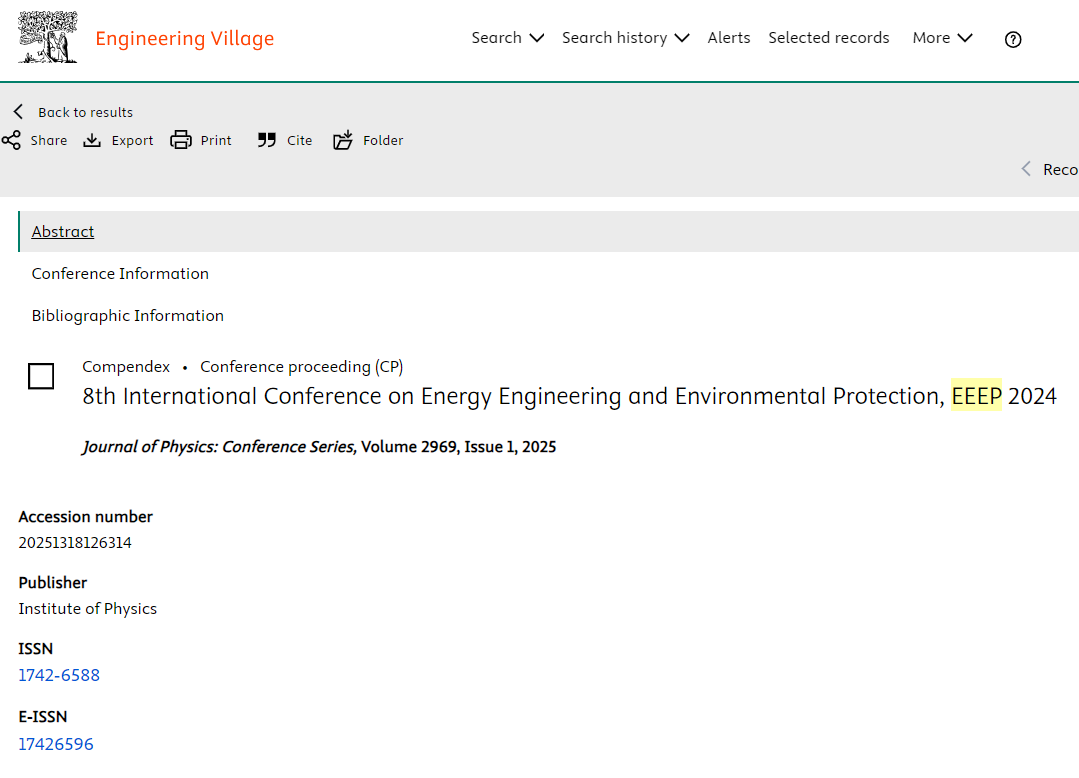The image size is (1079, 778).
Task: Switch to the Conference Information section
Action: 120,273
